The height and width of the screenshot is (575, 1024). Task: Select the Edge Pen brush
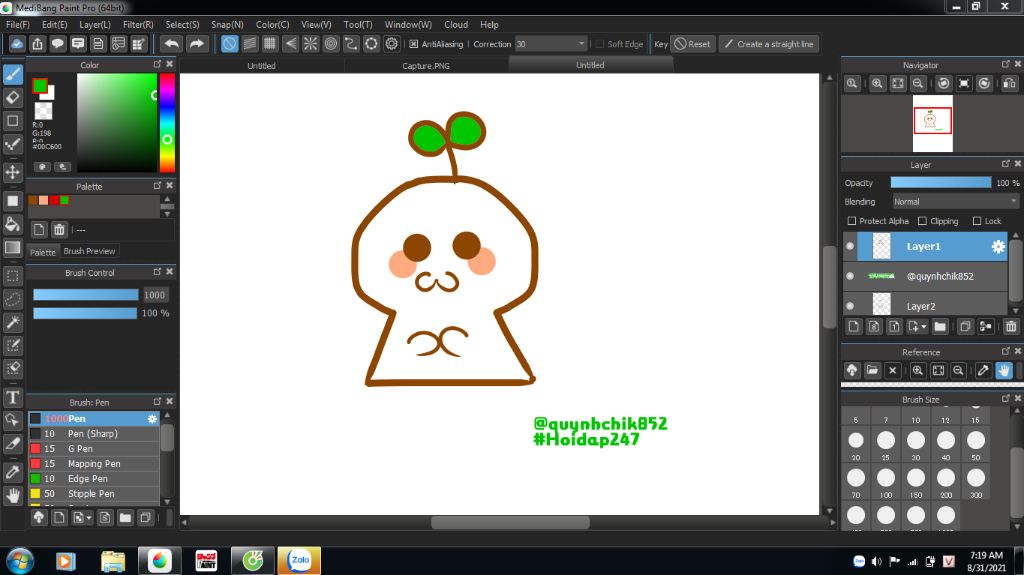pyautogui.click(x=93, y=478)
